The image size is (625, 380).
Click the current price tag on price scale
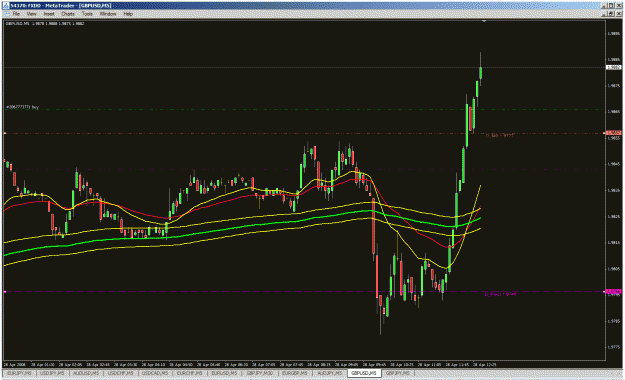click(x=613, y=67)
